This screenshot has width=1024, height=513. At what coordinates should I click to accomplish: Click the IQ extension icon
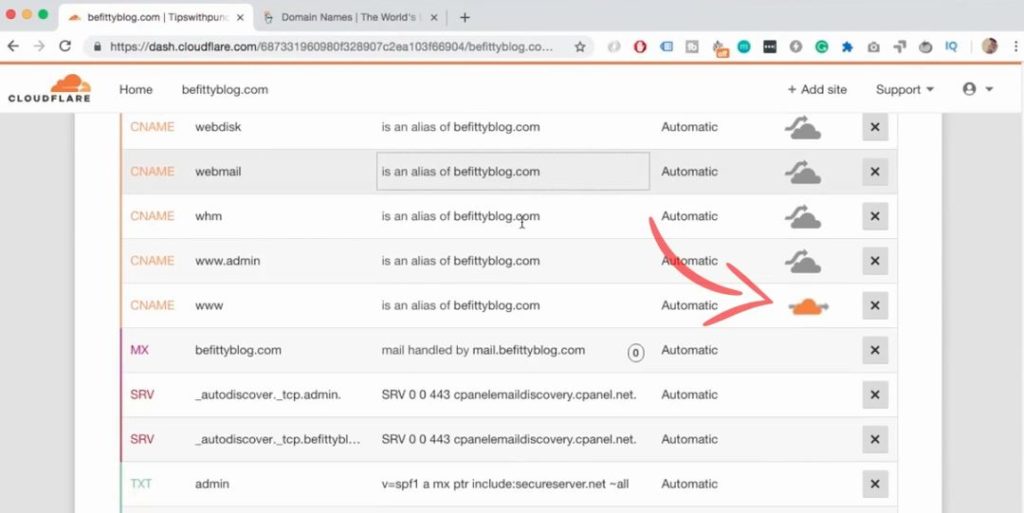tap(951, 47)
